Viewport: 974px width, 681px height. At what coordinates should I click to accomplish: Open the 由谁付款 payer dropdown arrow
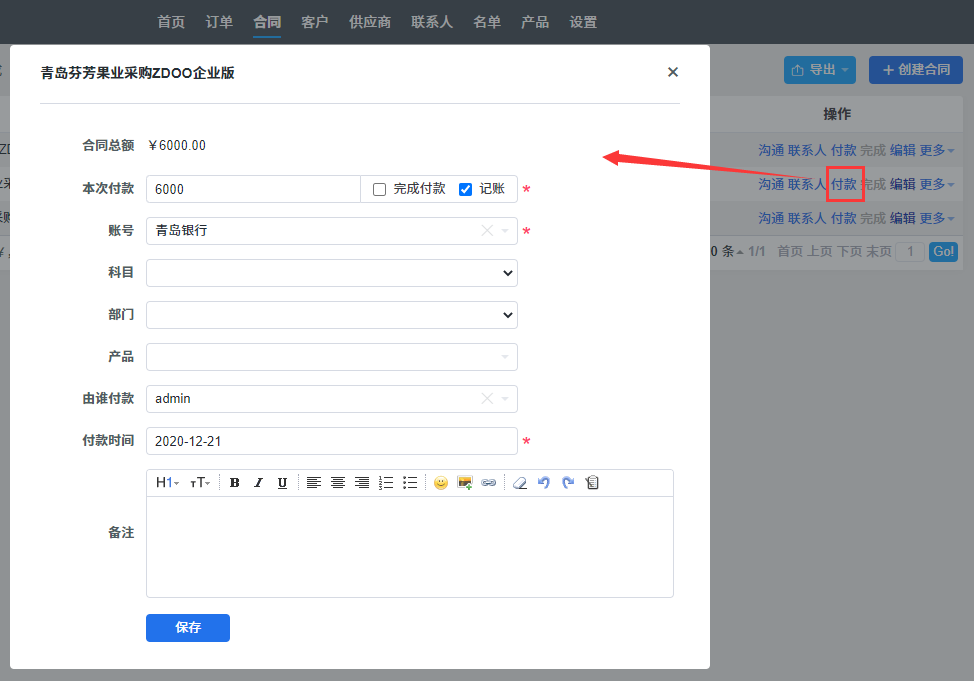pyautogui.click(x=505, y=399)
